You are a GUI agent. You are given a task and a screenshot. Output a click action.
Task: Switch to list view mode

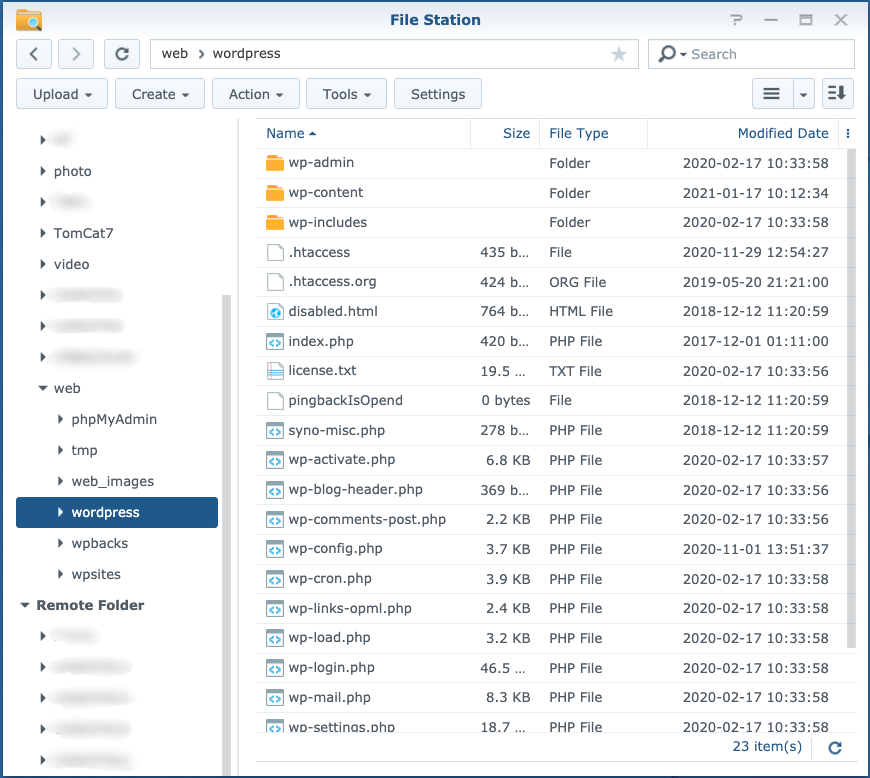point(772,94)
